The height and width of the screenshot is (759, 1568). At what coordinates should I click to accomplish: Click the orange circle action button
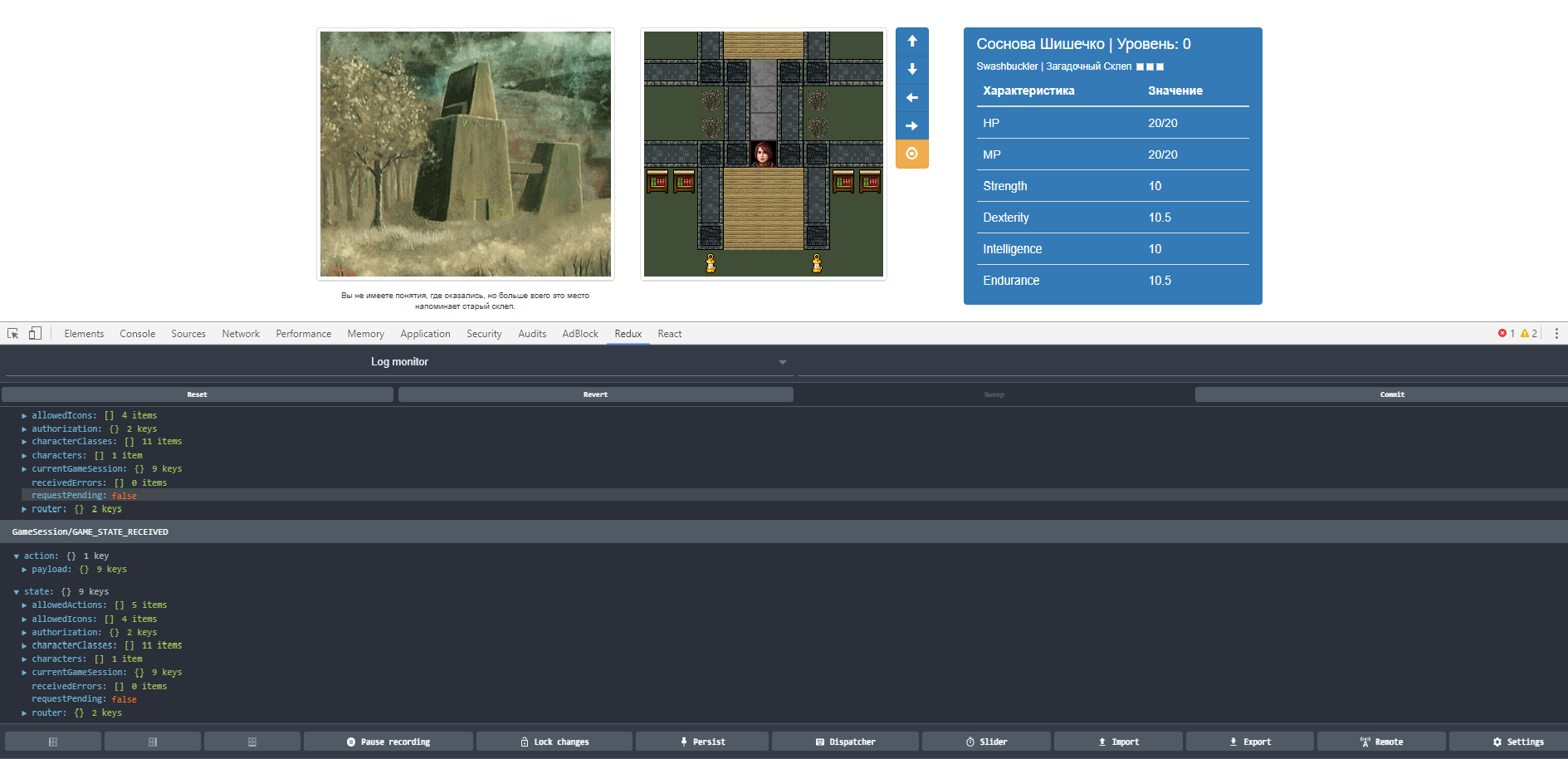[x=911, y=154]
